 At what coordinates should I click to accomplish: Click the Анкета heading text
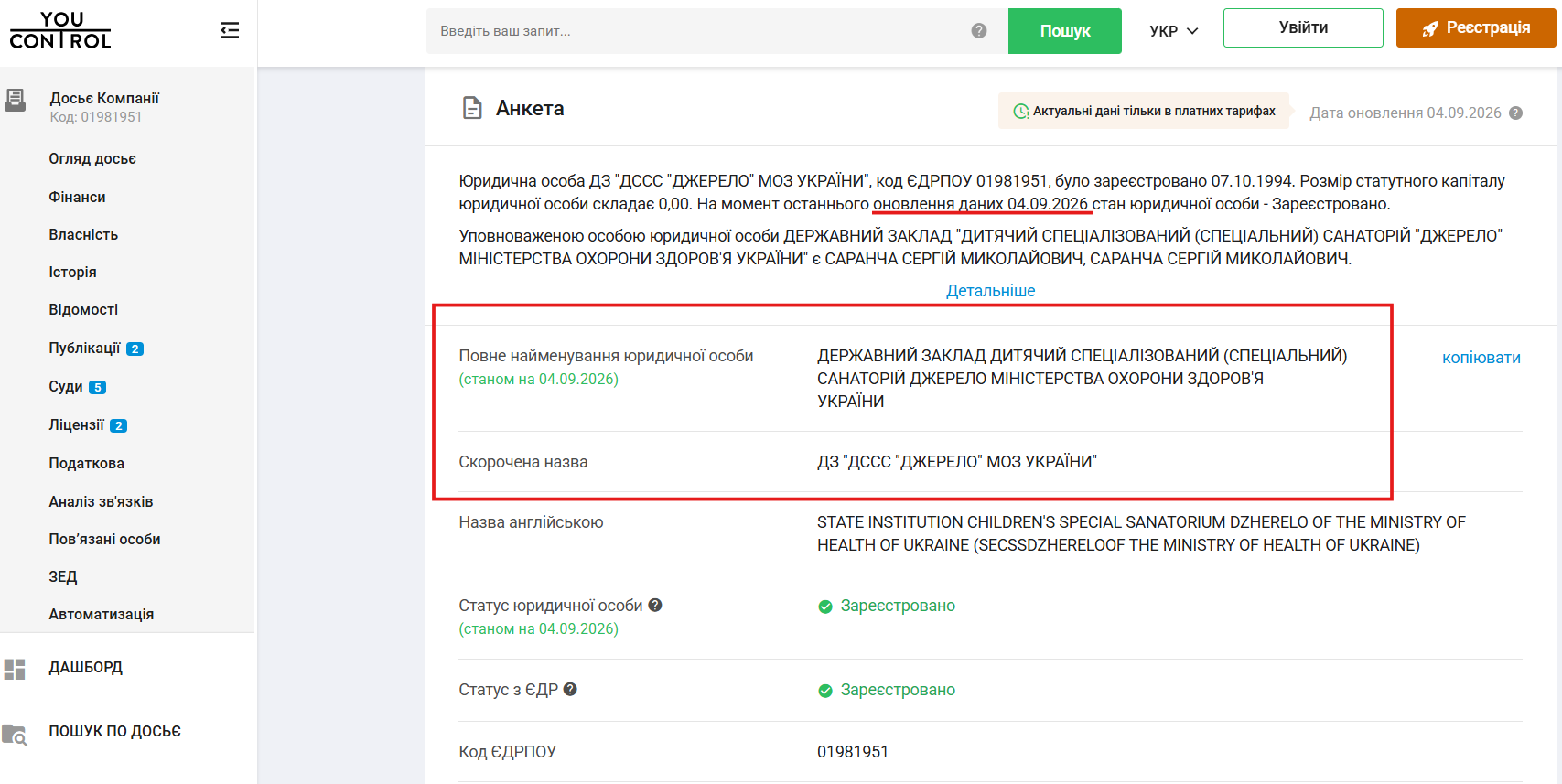[530, 109]
